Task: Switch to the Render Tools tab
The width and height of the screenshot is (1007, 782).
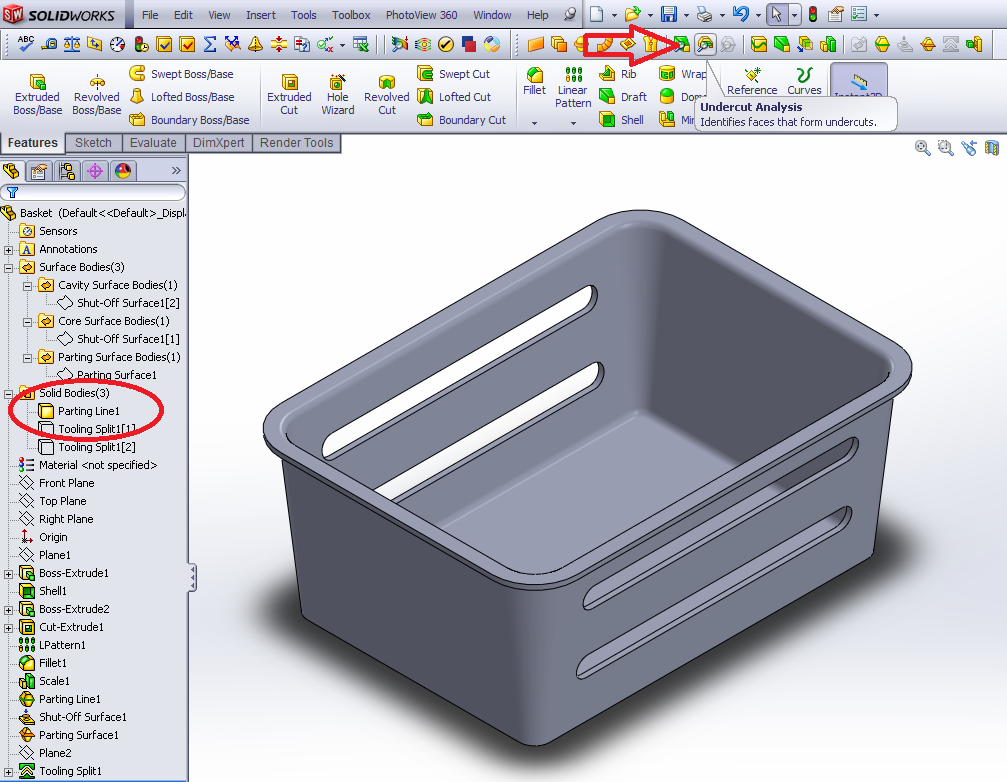Action: click(296, 143)
